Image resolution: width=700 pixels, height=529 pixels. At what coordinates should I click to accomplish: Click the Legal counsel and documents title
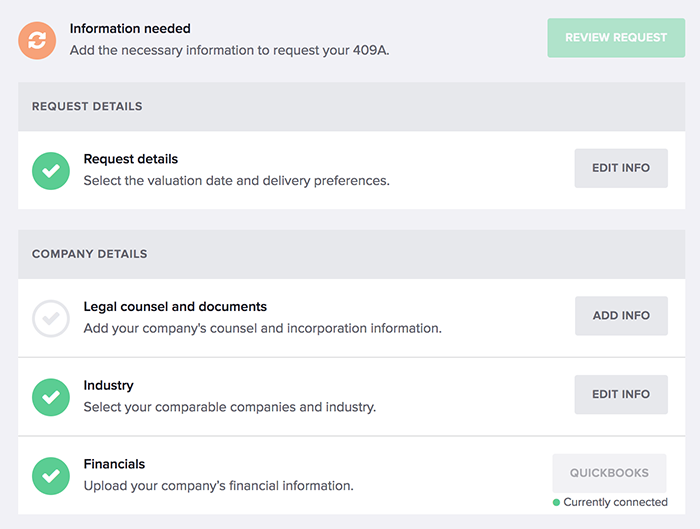(x=175, y=307)
